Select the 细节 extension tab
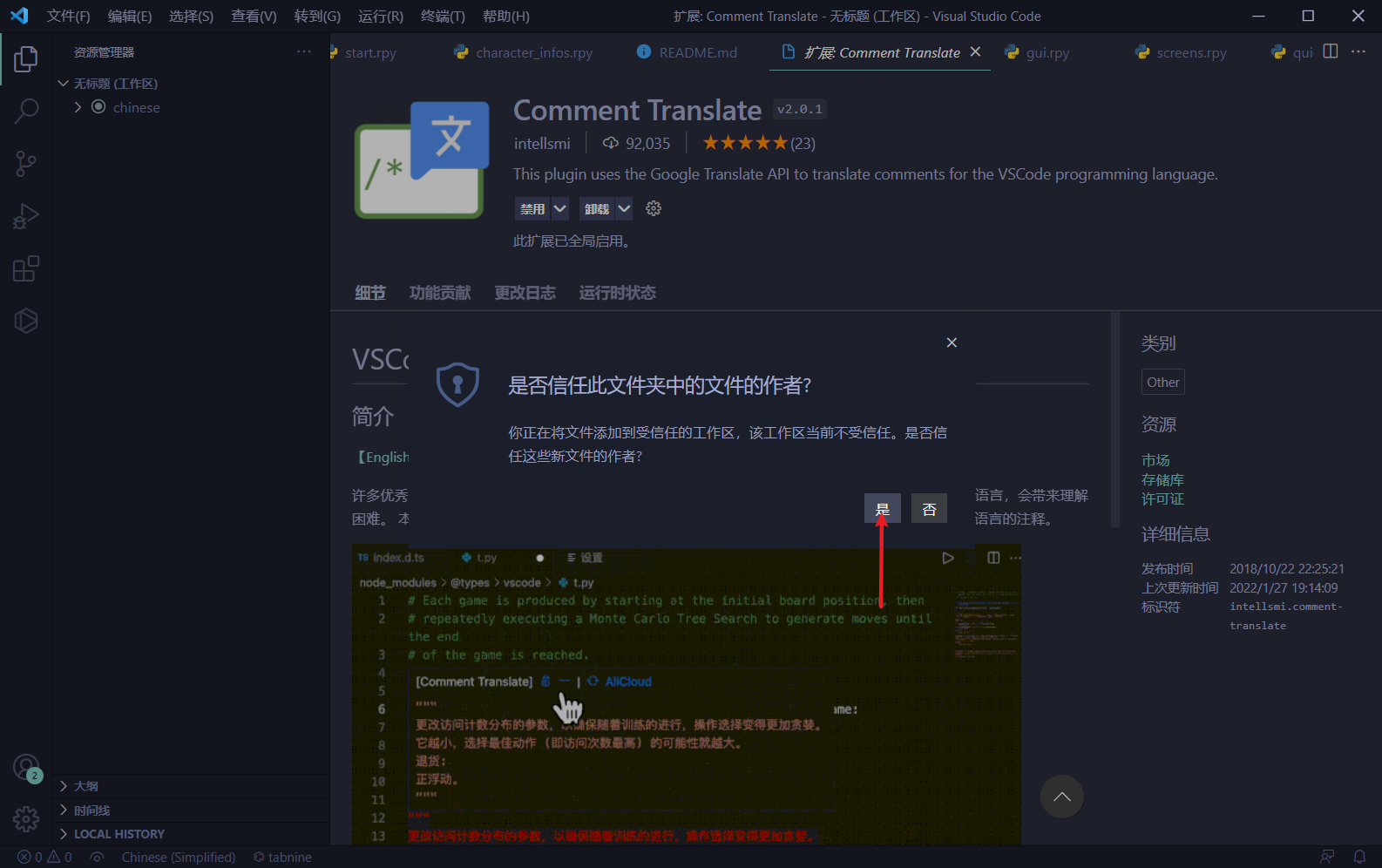The width and height of the screenshot is (1382, 868). (x=370, y=293)
